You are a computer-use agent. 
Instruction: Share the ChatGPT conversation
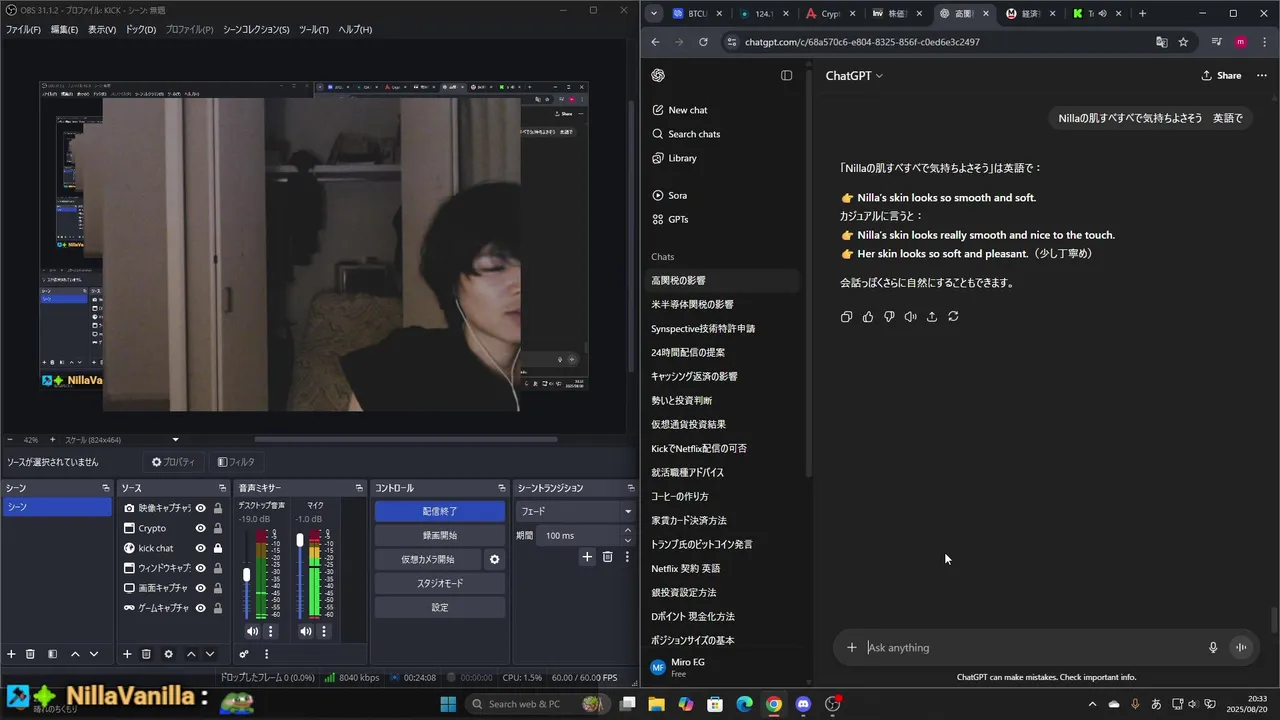[x=1221, y=76]
